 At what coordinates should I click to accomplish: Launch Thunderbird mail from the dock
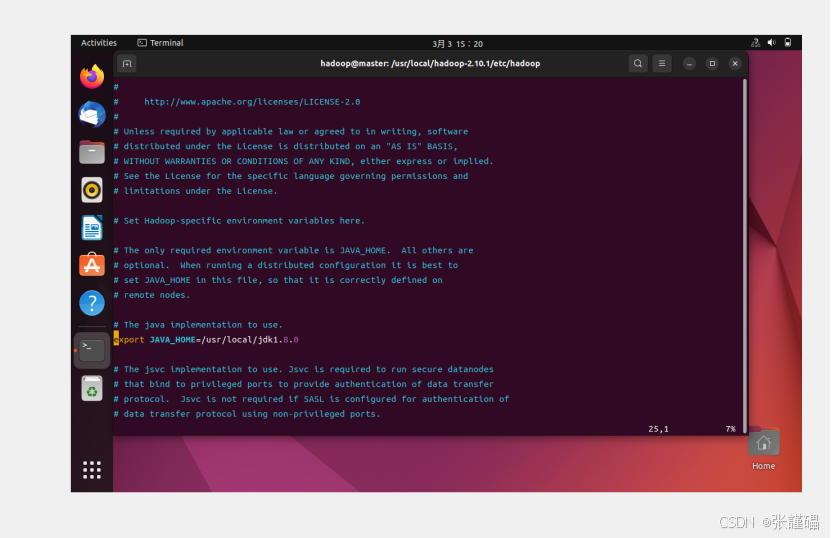coord(92,114)
